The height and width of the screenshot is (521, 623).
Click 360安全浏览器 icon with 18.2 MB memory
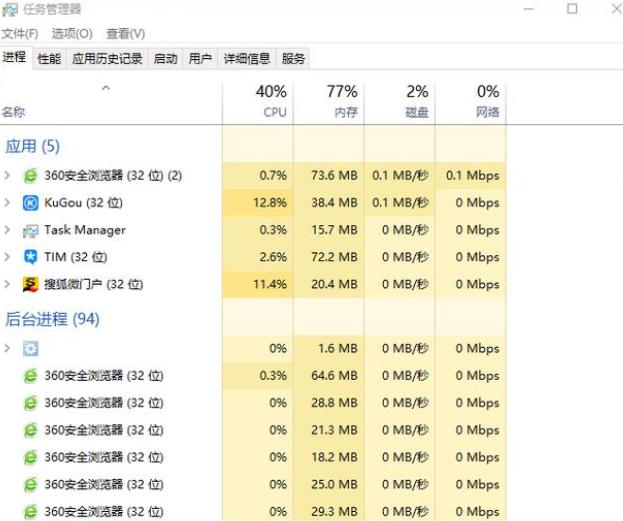click(x=31, y=457)
